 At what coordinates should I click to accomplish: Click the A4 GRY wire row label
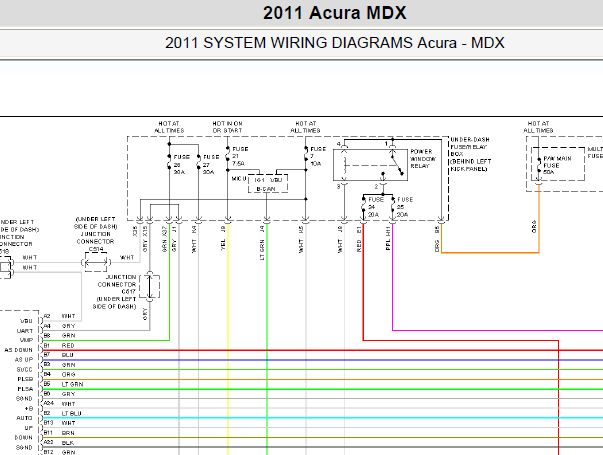[x=59, y=326]
